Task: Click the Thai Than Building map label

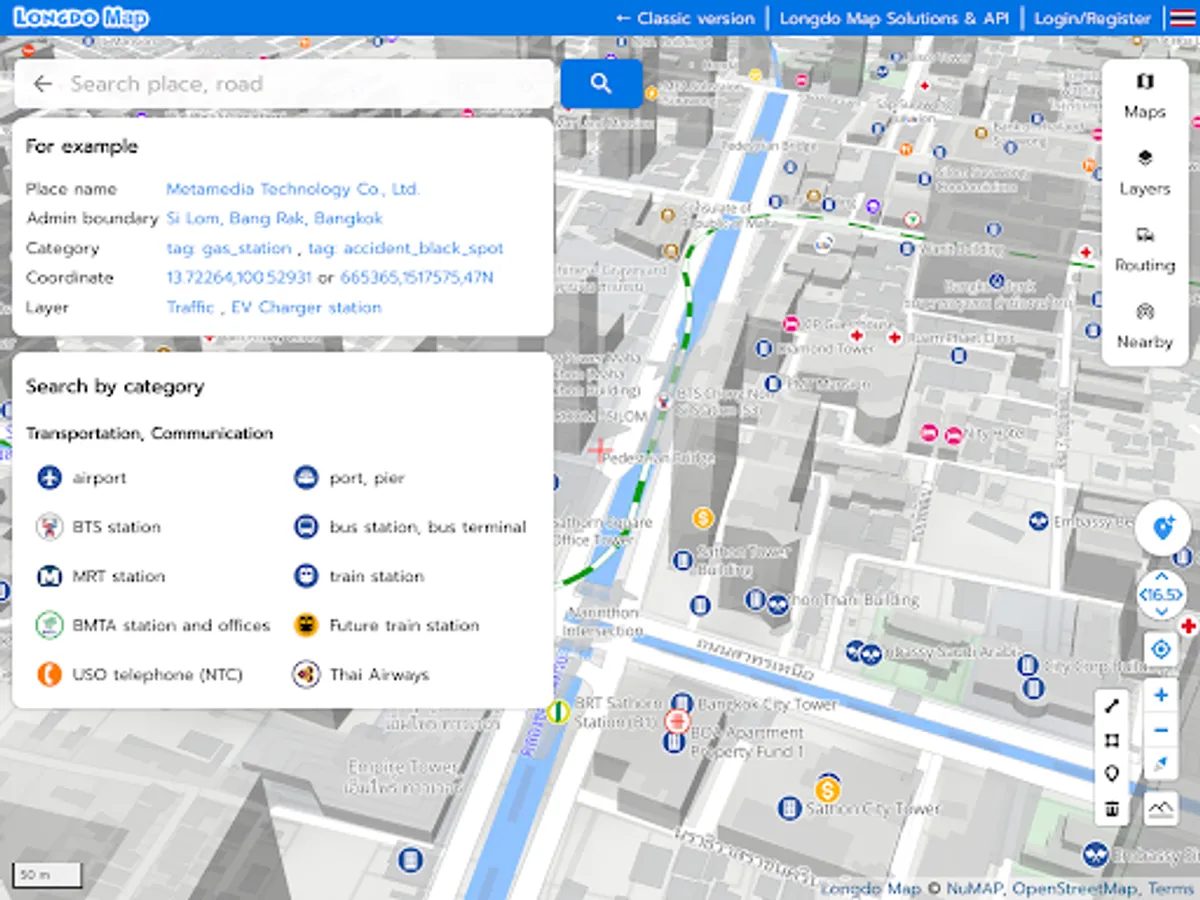Action: [x=853, y=600]
